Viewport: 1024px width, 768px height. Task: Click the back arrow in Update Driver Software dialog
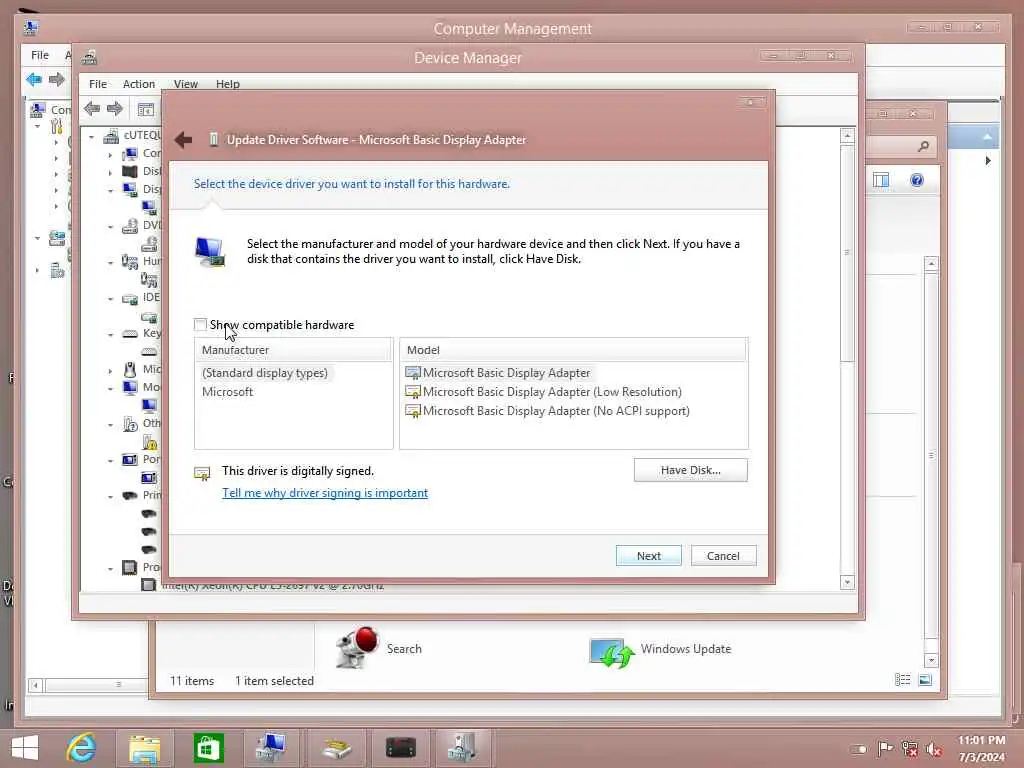184,140
